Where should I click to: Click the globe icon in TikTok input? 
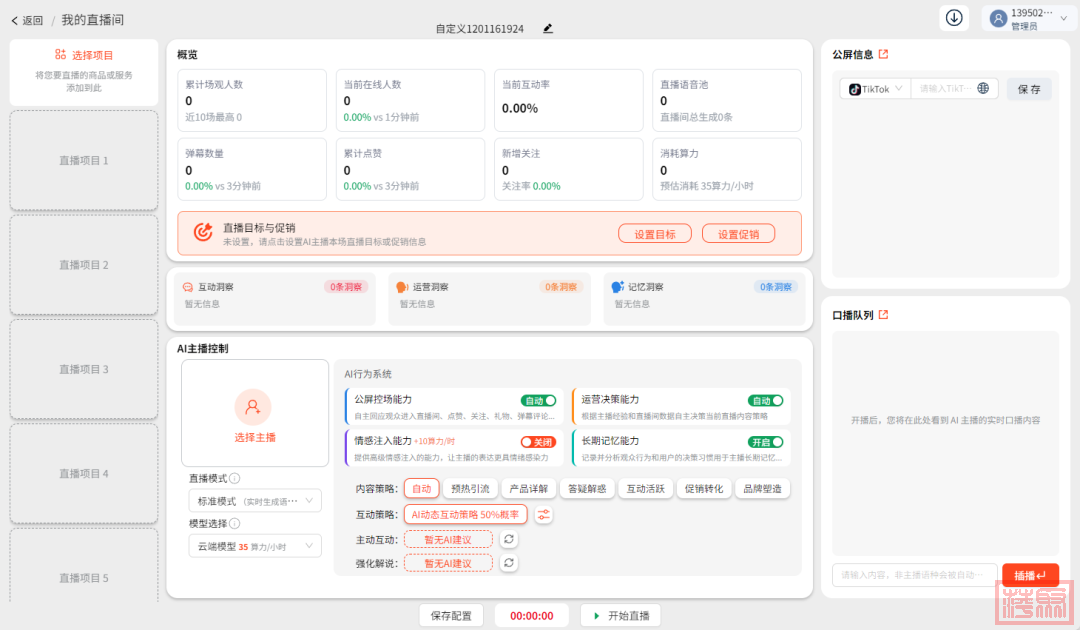click(x=983, y=88)
